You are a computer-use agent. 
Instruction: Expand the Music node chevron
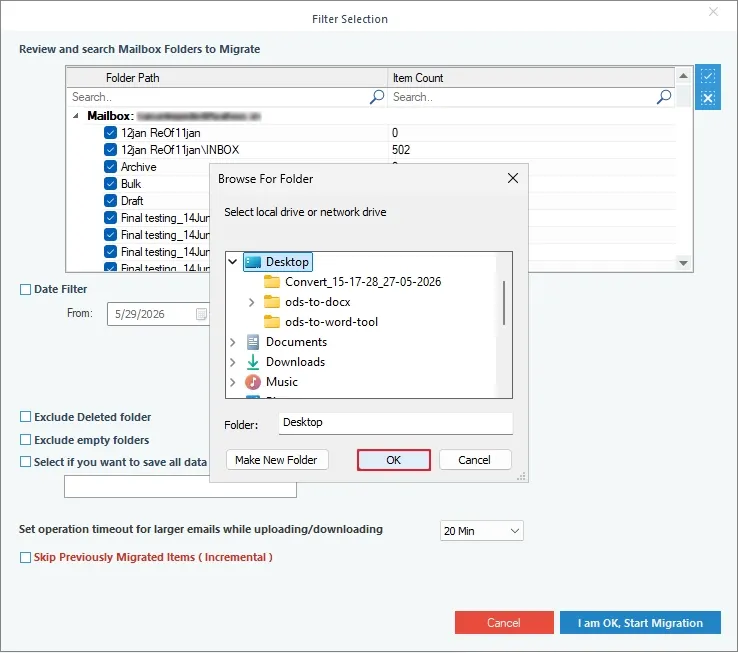(x=233, y=382)
